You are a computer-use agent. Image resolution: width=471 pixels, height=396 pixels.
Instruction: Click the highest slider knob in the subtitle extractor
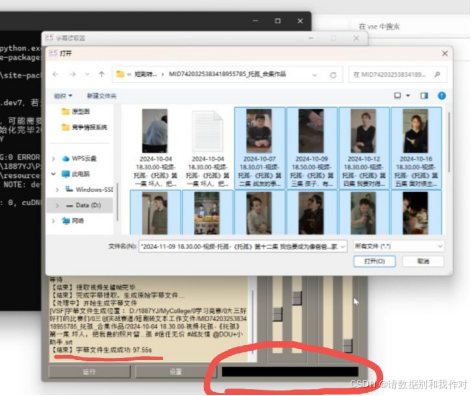297,298
